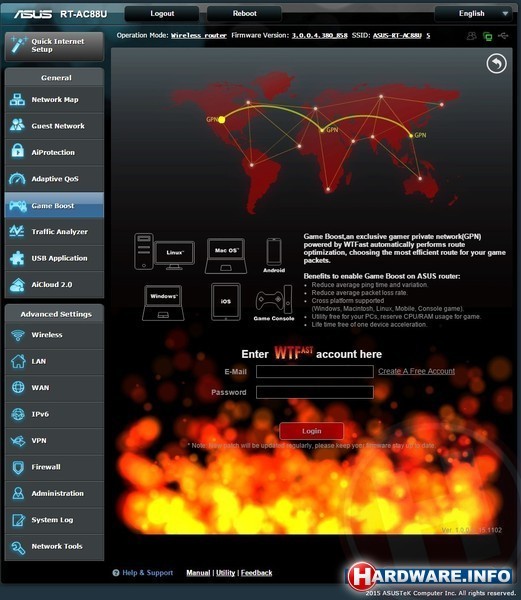Open the English language dropdown
521x600 pixels.
click(x=476, y=13)
